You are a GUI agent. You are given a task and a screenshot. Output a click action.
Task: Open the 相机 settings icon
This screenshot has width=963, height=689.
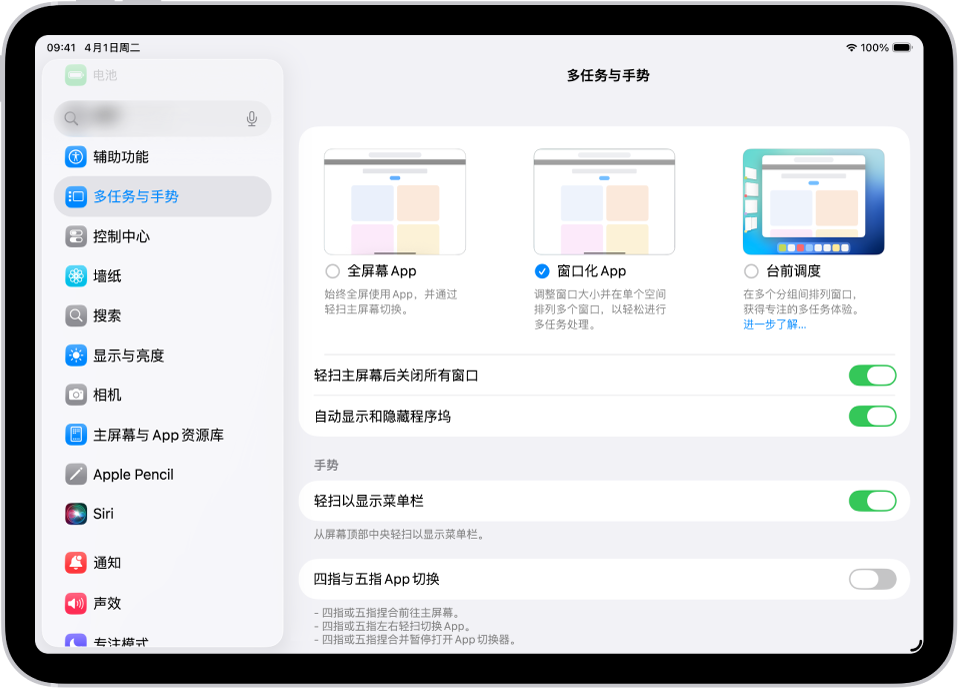[x=78, y=395]
